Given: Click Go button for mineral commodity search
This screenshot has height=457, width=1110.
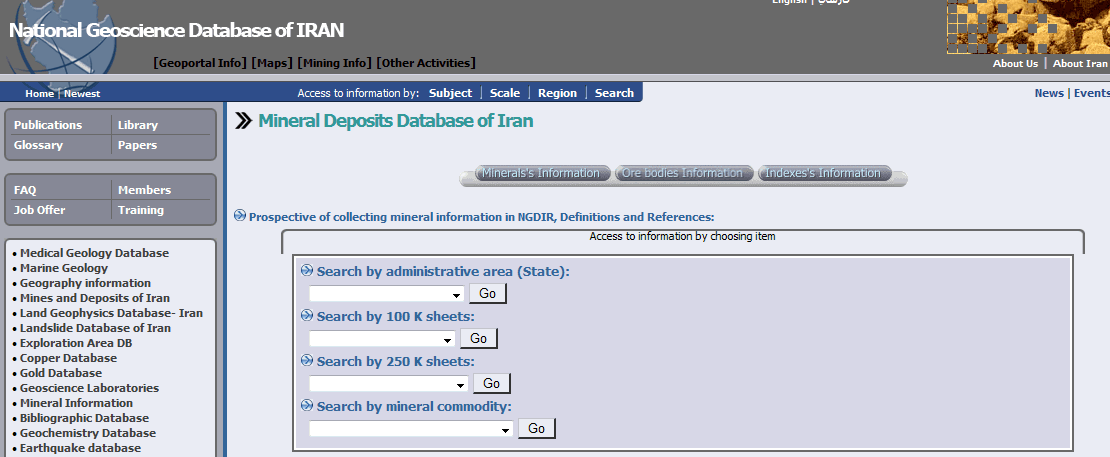Looking at the screenshot, I should coord(537,429).
